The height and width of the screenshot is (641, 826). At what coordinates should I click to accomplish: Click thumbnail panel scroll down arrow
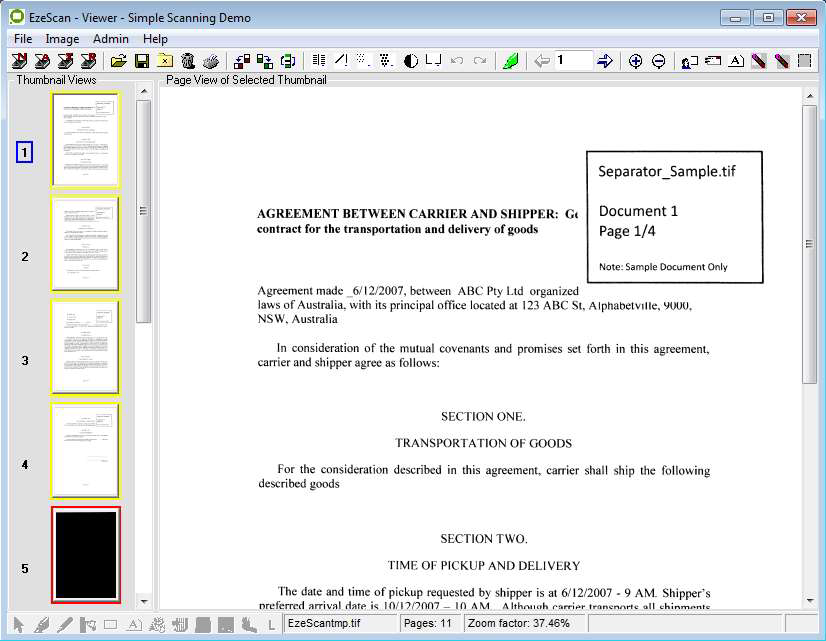click(143, 601)
